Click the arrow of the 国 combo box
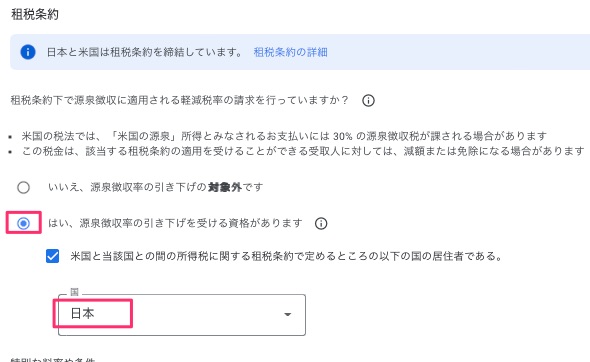590x362 pixels. [x=287, y=314]
